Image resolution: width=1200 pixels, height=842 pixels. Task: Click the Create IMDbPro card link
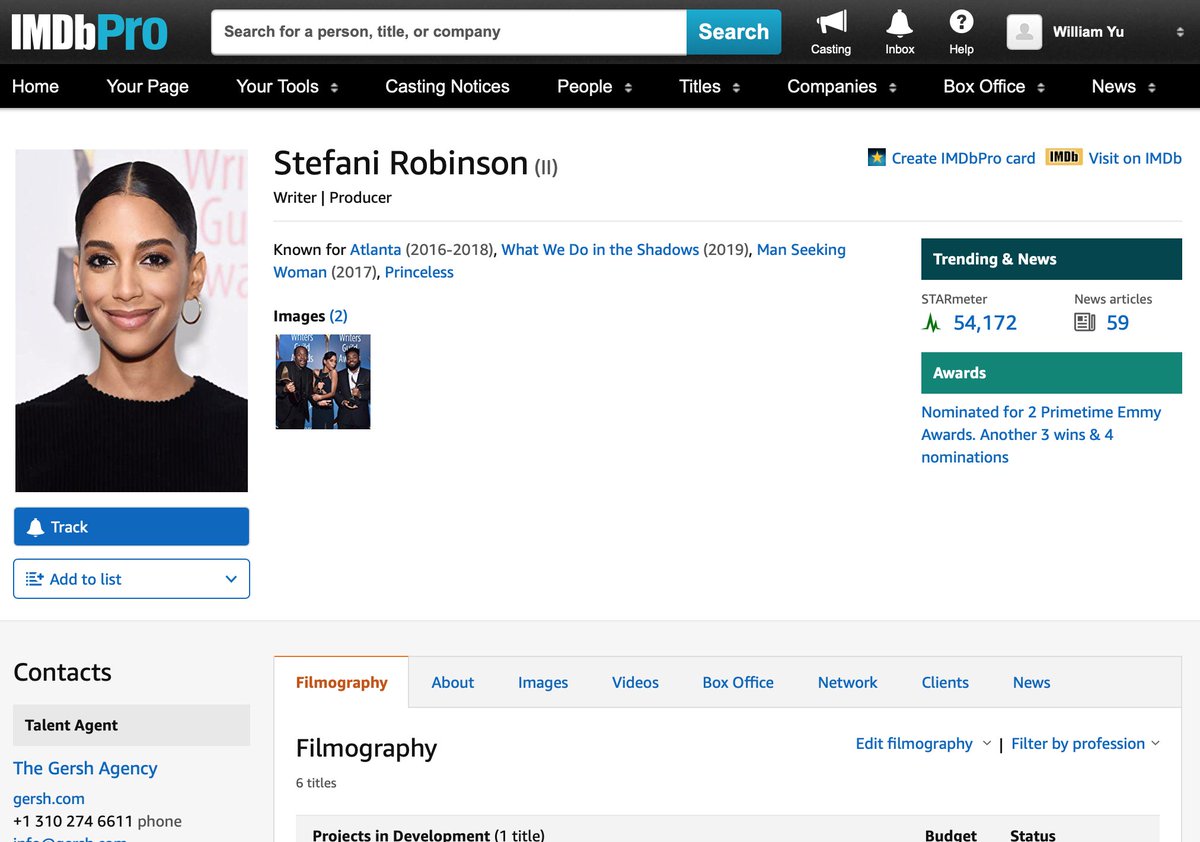point(963,157)
